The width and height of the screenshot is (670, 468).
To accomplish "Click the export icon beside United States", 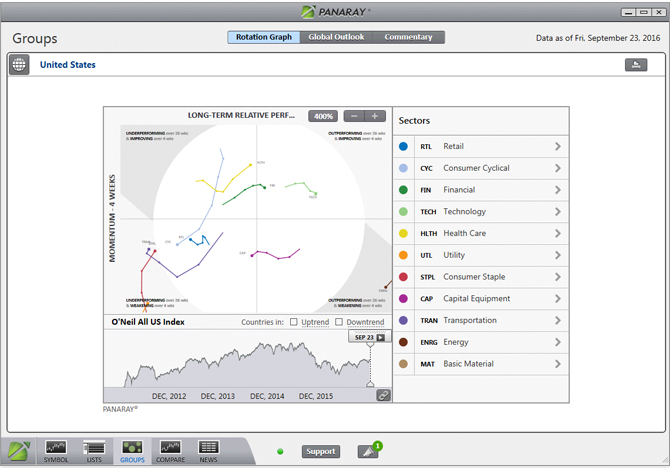I will pyautogui.click(x=636, y=65).
